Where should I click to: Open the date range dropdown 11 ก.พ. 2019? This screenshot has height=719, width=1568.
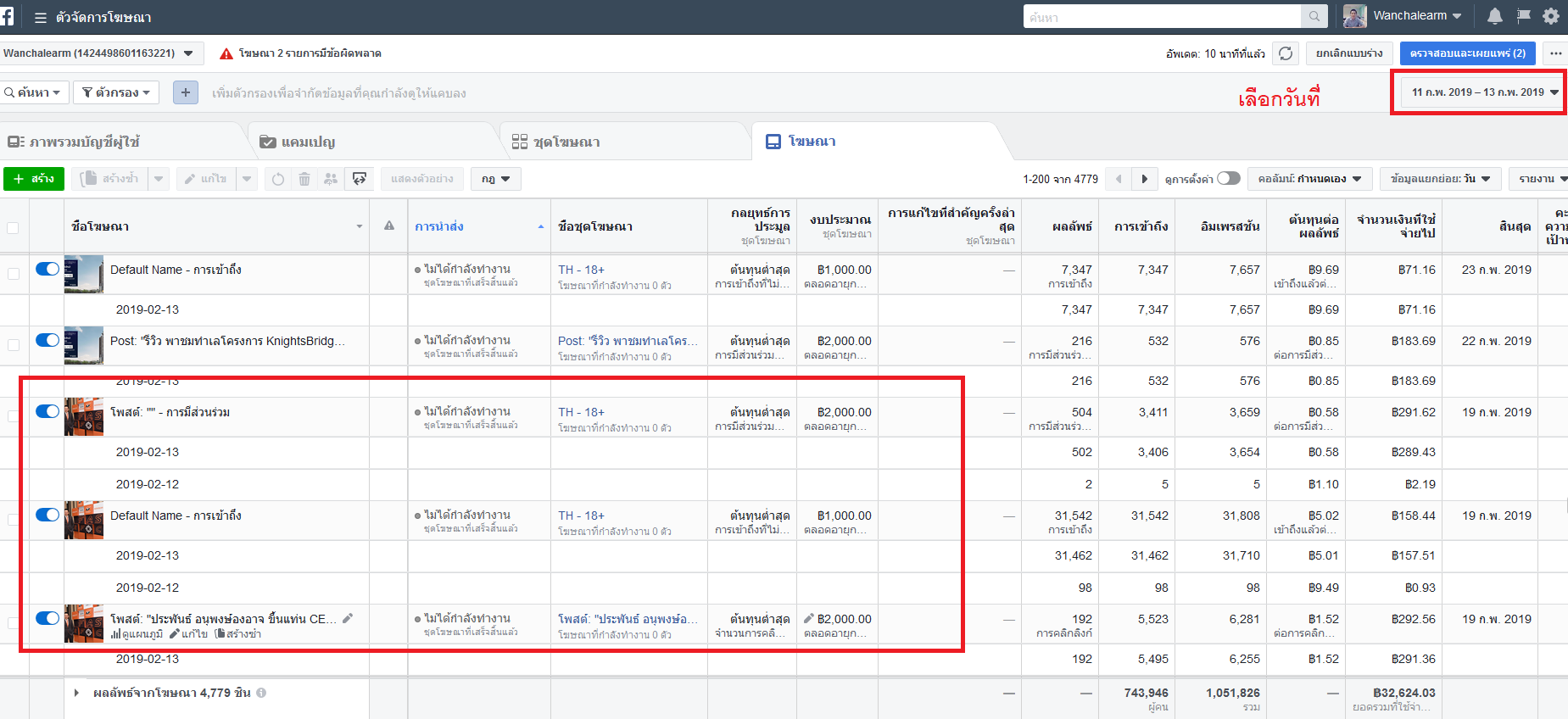1483,92
